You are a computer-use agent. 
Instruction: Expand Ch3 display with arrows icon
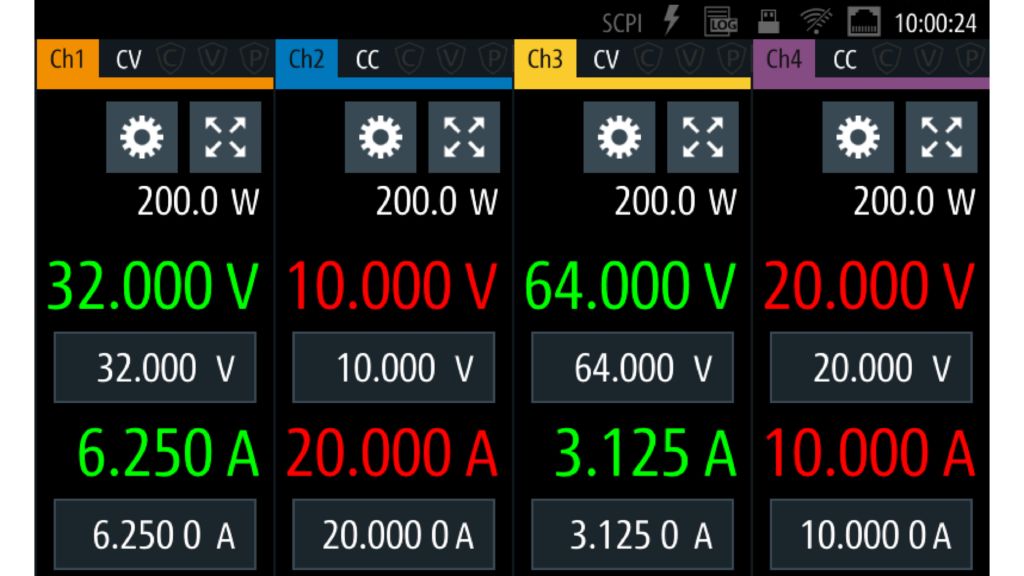[x=703, y=137]
